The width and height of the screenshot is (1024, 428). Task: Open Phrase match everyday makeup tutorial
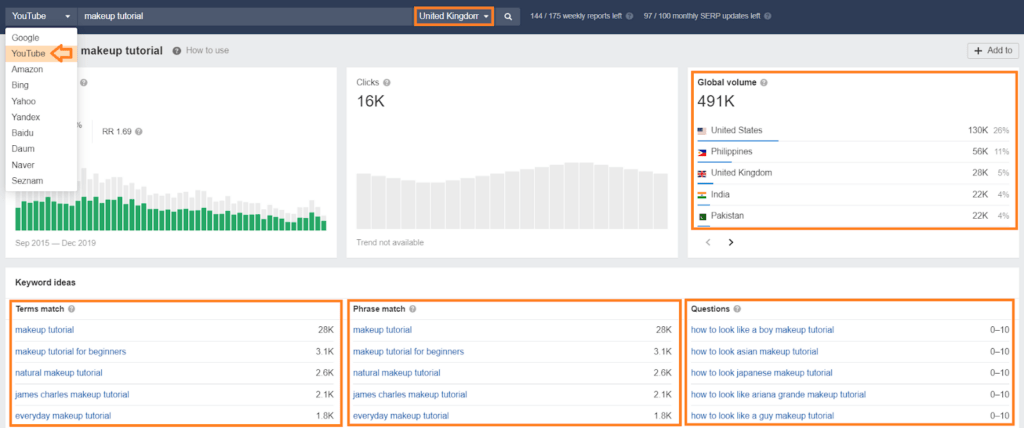click(401, 416)
